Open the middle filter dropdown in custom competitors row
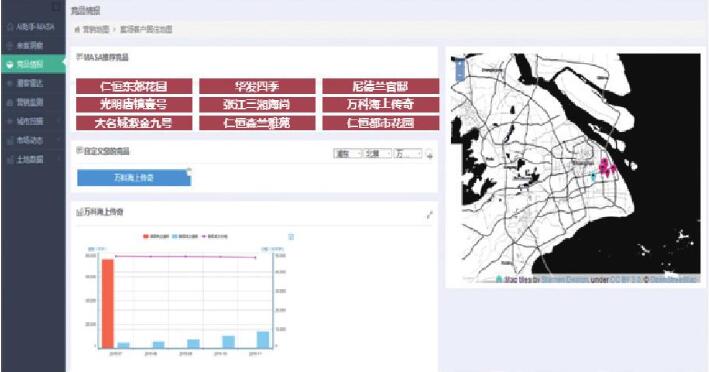709x372 pixels. tap(378, 154)
